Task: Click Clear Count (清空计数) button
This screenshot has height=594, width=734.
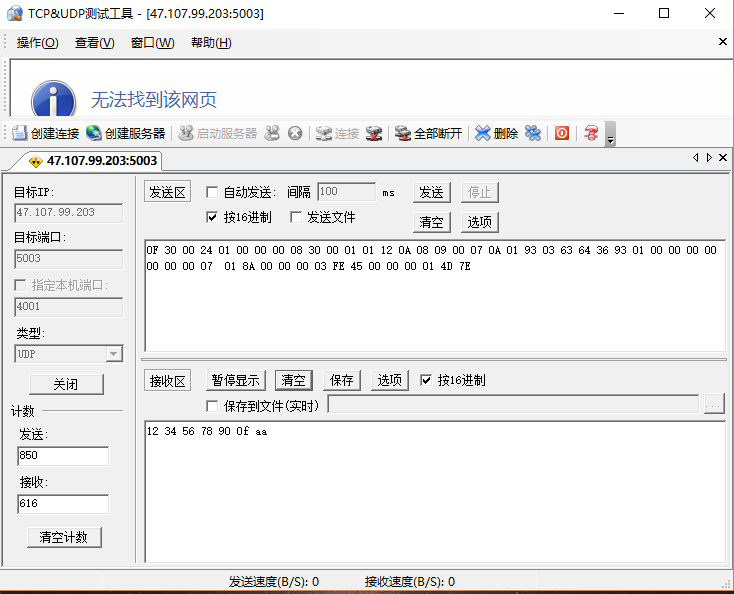Action: pos(64,537)
